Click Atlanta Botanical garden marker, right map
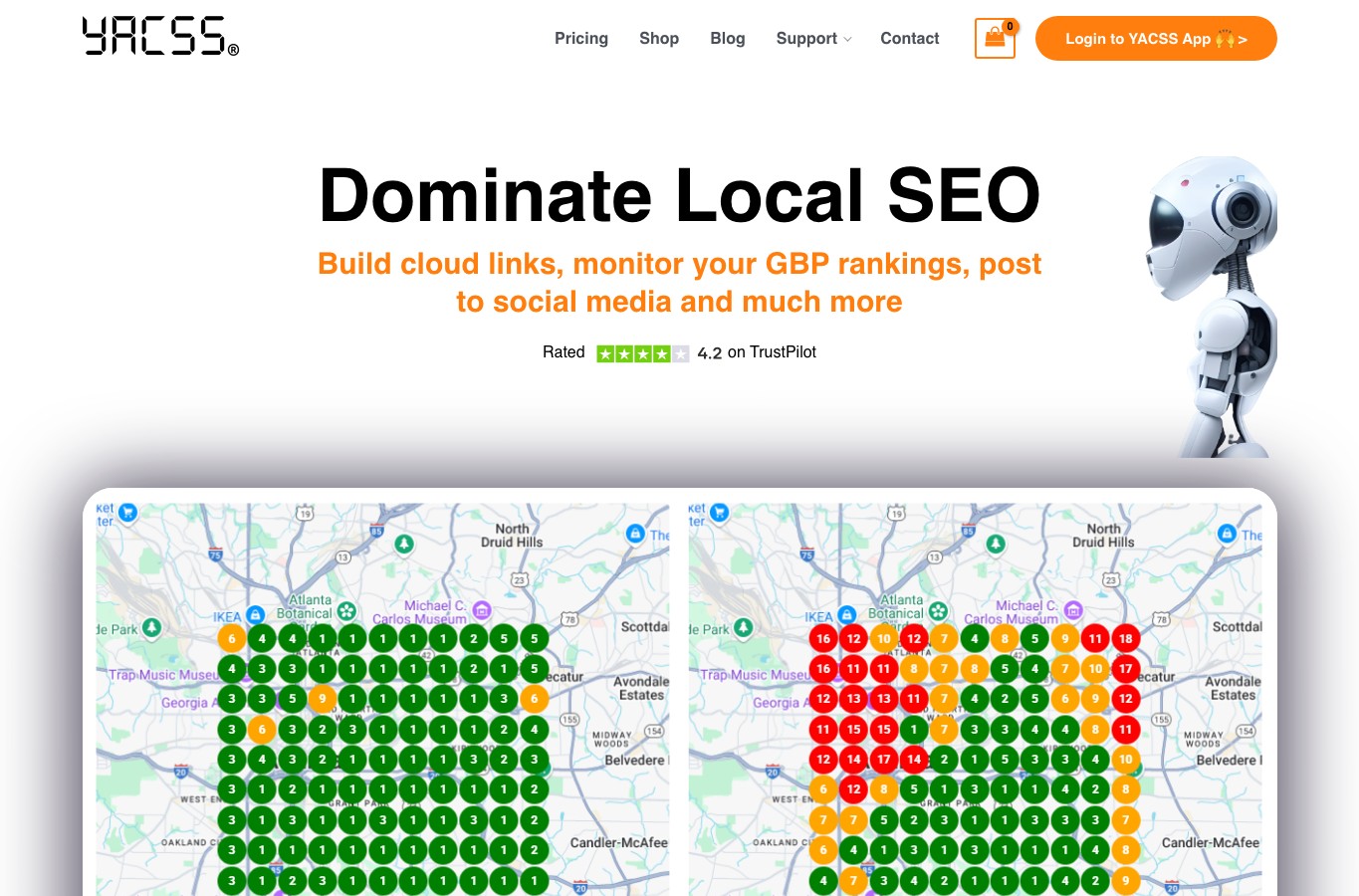 938,610
